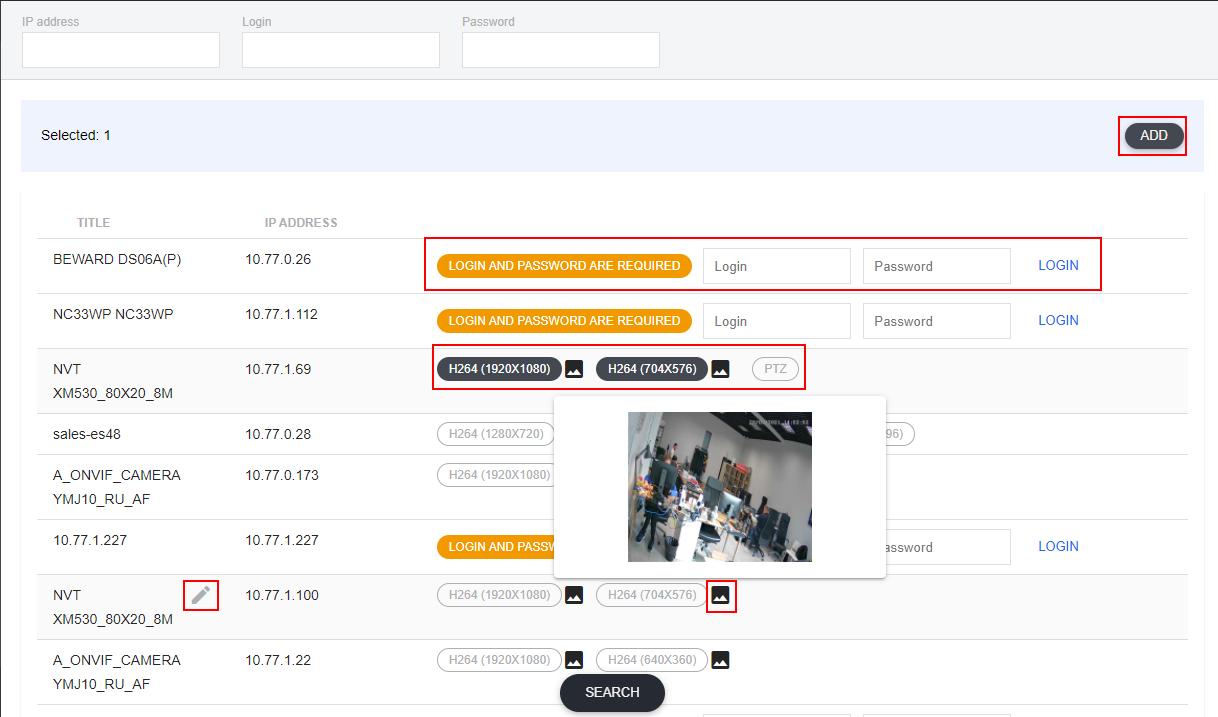Enable PTZ chip for 10.77.1.69
The image size is (1218, 717).
point(775,369)
